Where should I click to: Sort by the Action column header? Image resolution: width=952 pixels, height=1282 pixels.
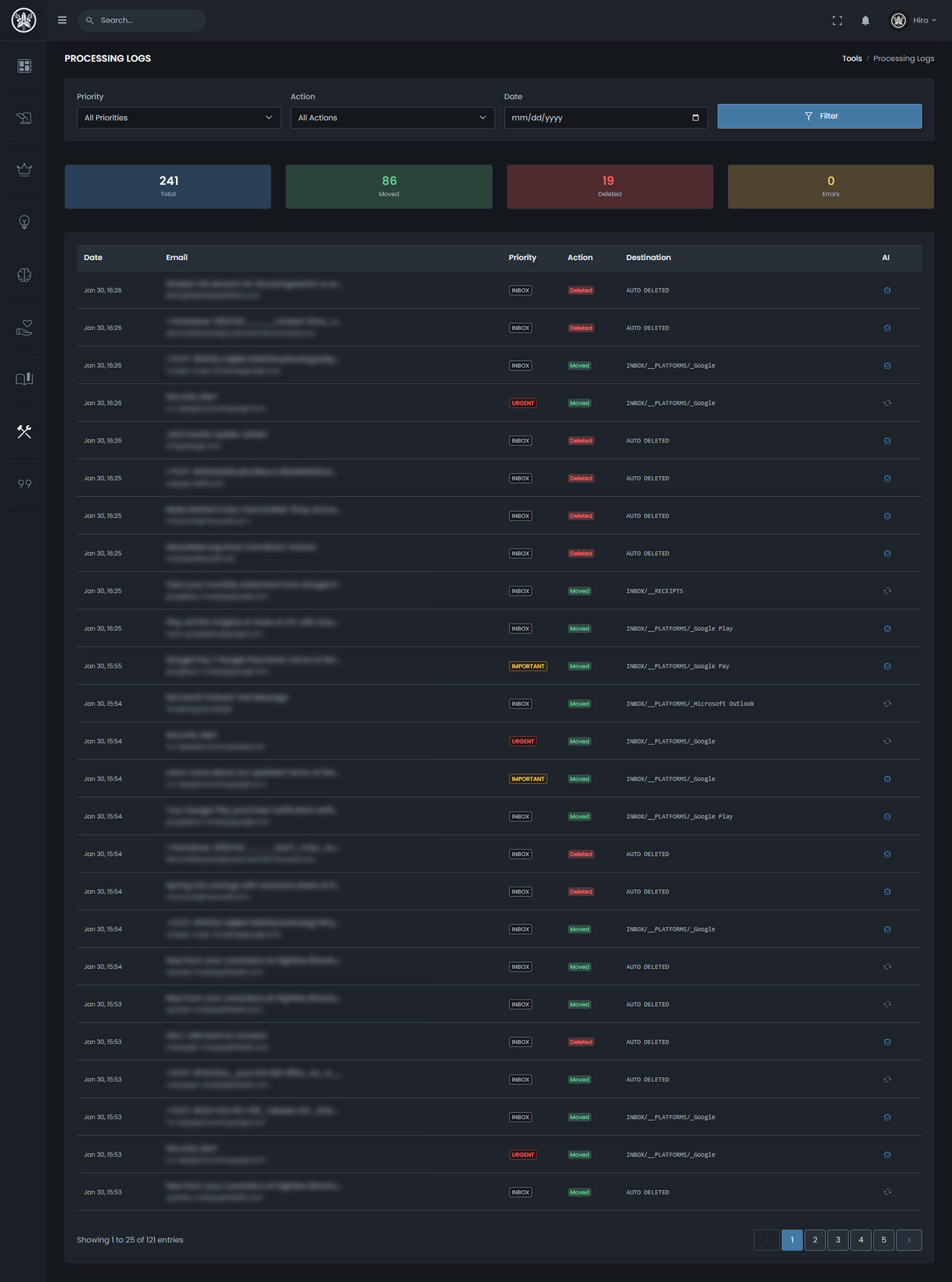pos(580,257)
